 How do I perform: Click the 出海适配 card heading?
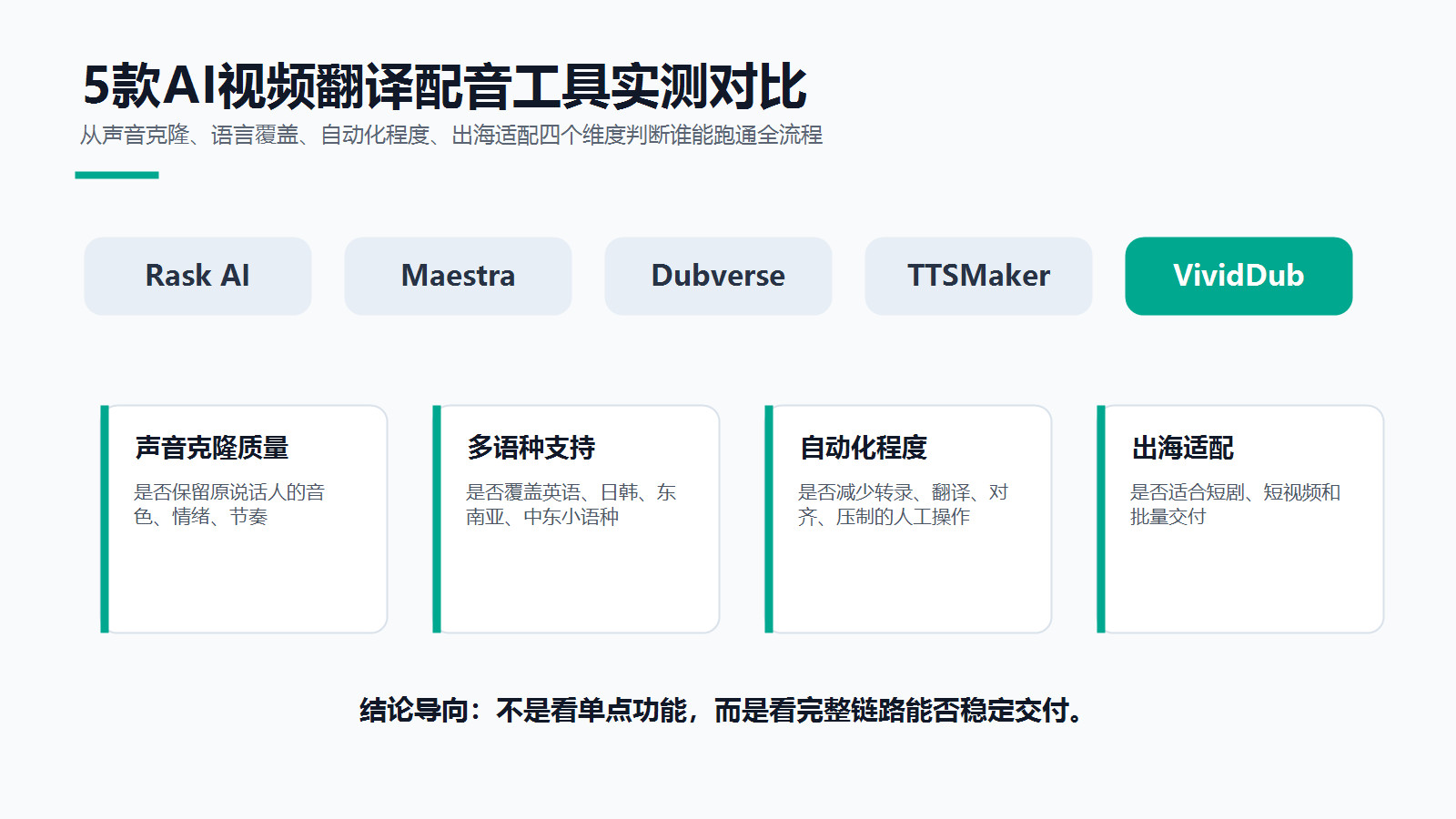(x=1182, y=448)
